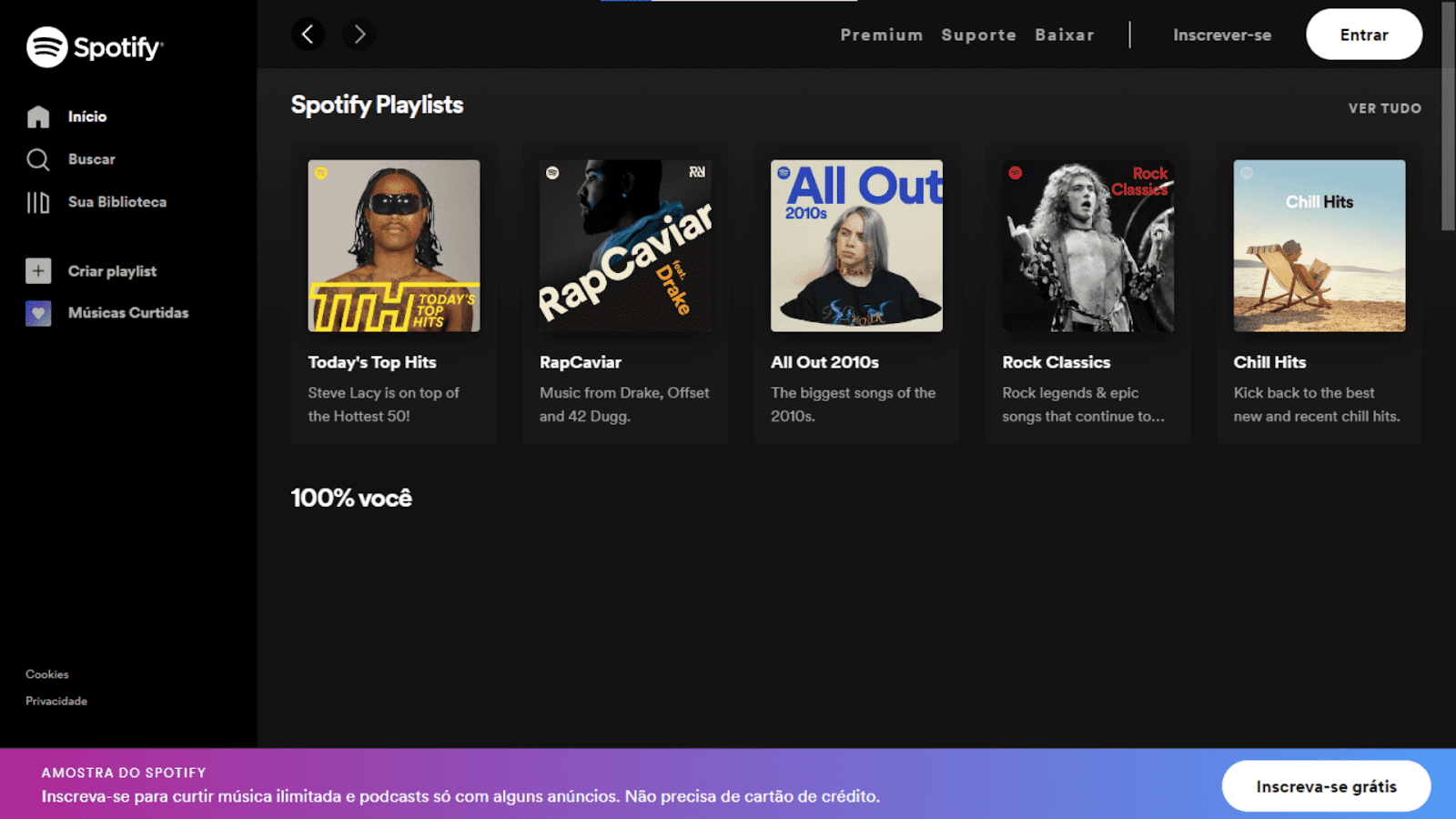The height and width of the screenshot is (819, 1456).
Task: Open the Suporte menu item
Action: (x=978, y=35)
